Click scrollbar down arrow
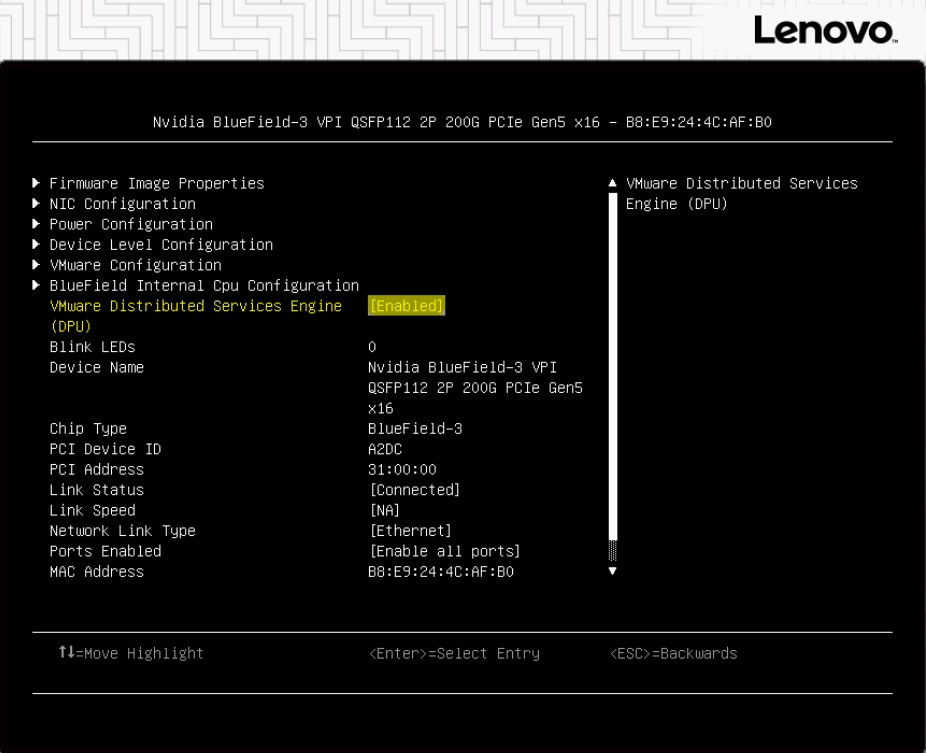Image resolution: width=926 pixels, height=753 pixels. pyautogui.click(x=612, y=571)
